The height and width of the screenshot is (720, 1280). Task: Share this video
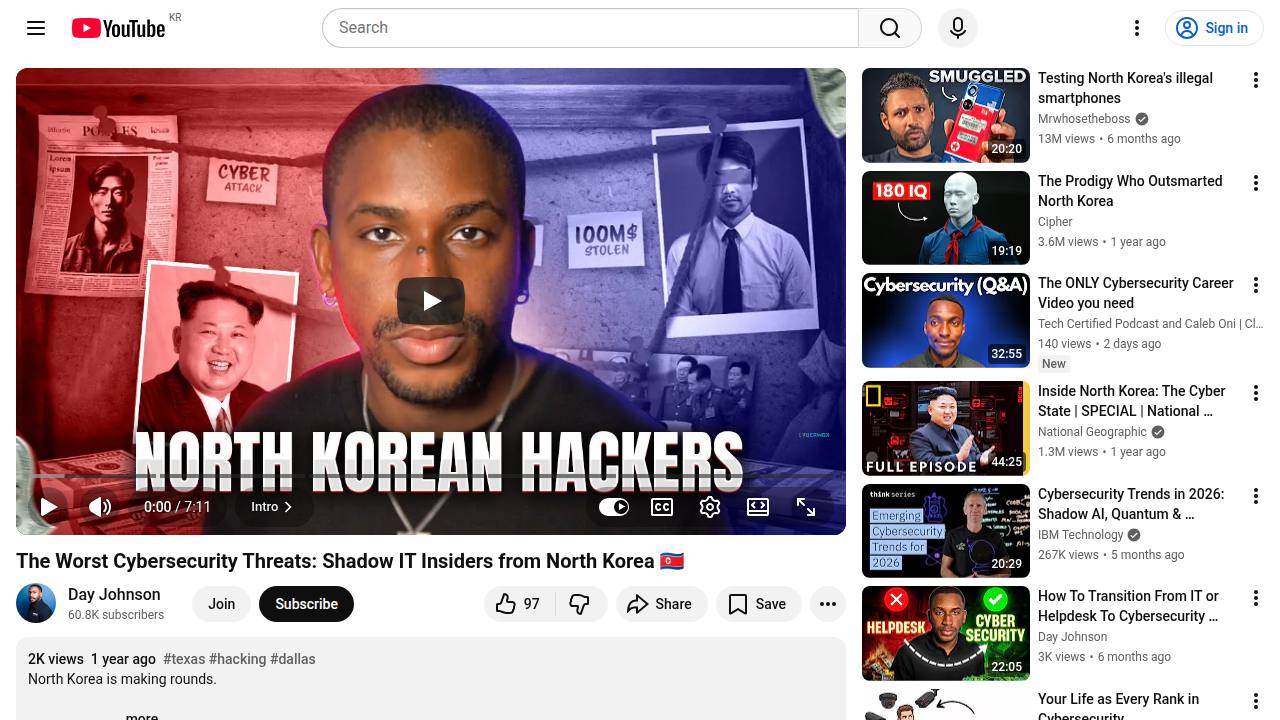[660, 604]
